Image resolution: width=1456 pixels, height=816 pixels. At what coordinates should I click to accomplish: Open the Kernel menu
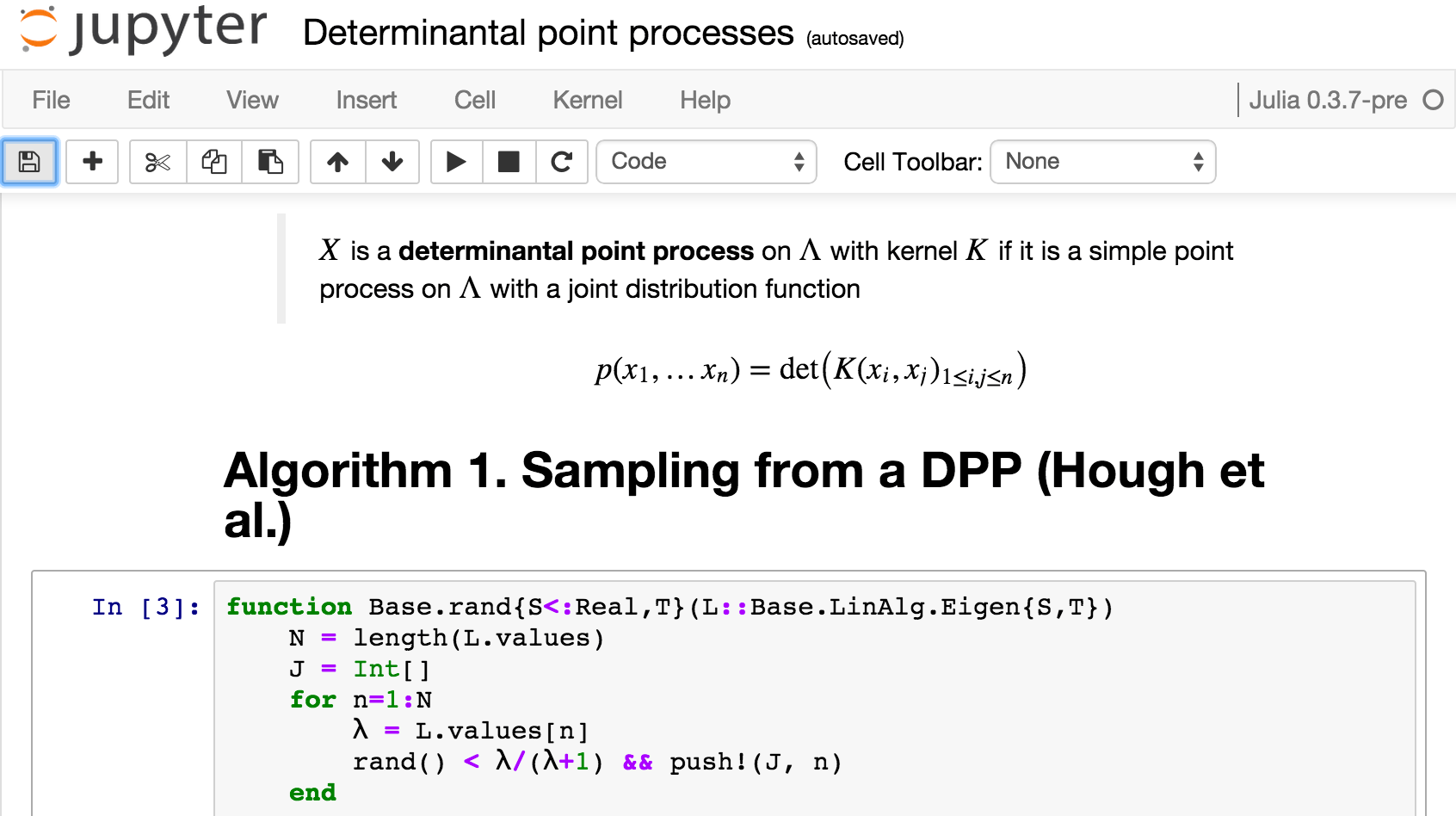click(x=587, y=100)
